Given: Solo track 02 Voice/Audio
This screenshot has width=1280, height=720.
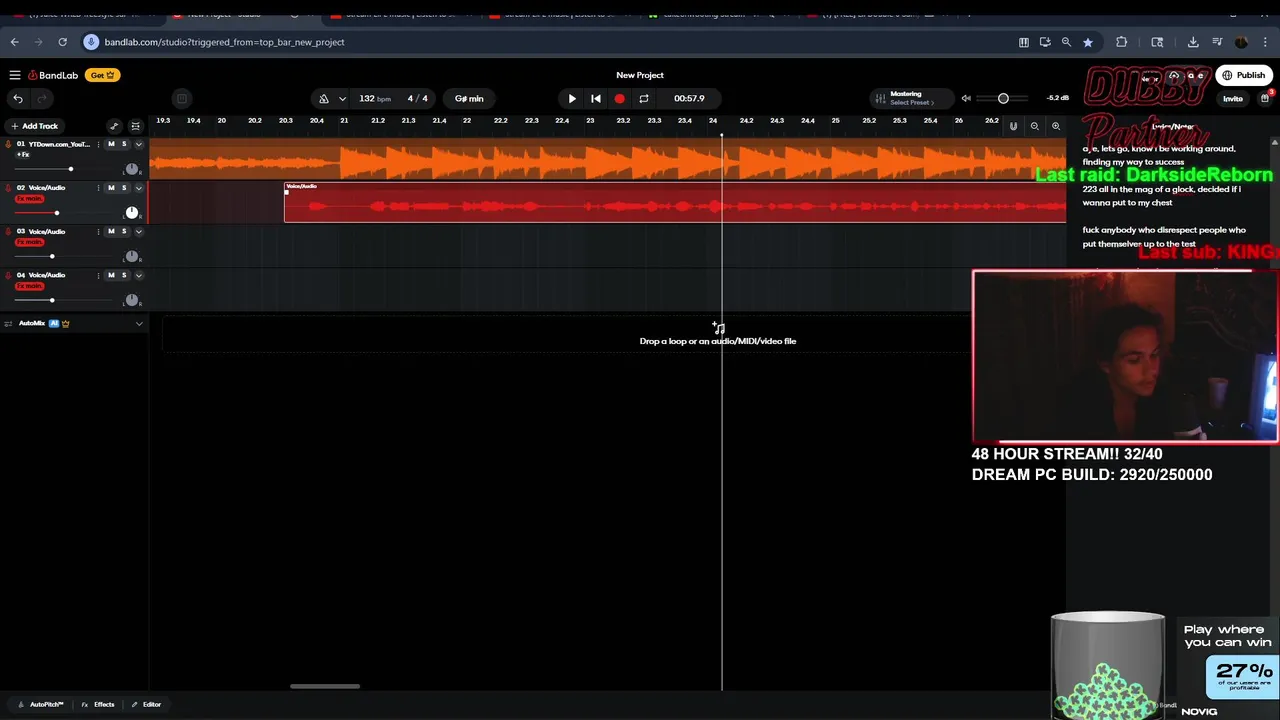Looking at the screenshot, I should pos(124,188).
